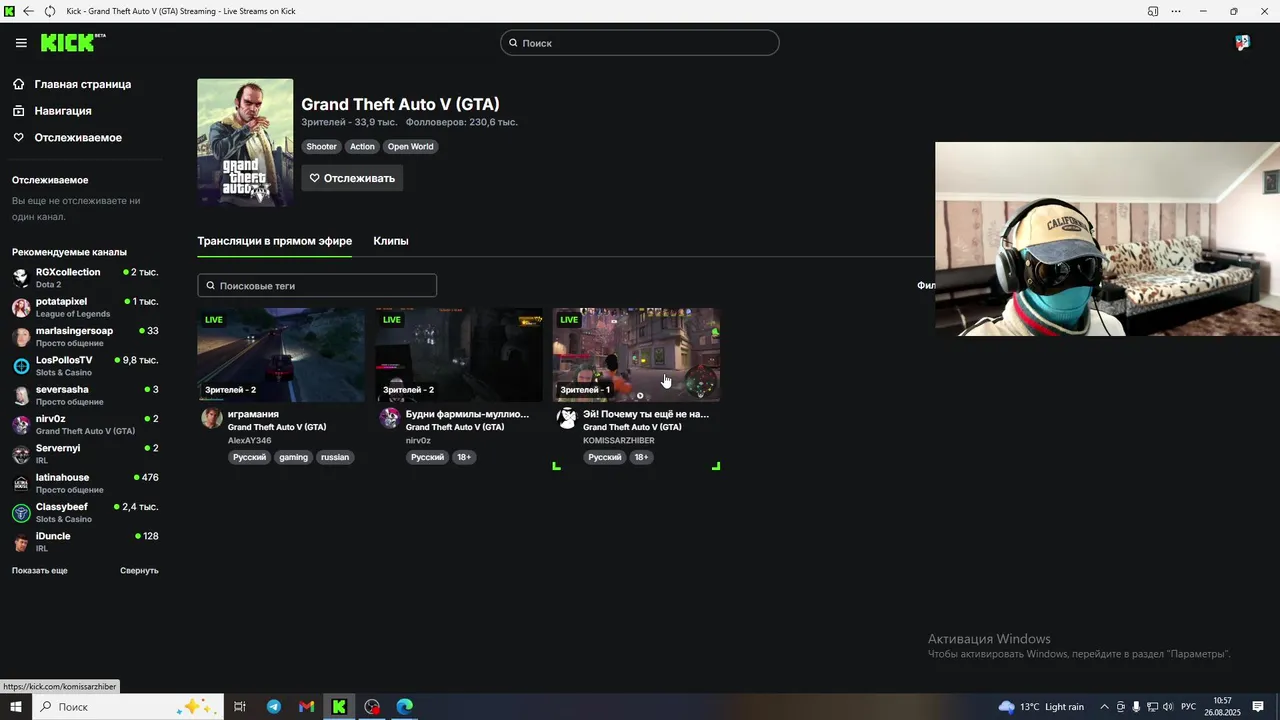The width and height of the screenshot is (1280, 720).
Task: Open potatapixel channel avatar
Action: point(21,307)
